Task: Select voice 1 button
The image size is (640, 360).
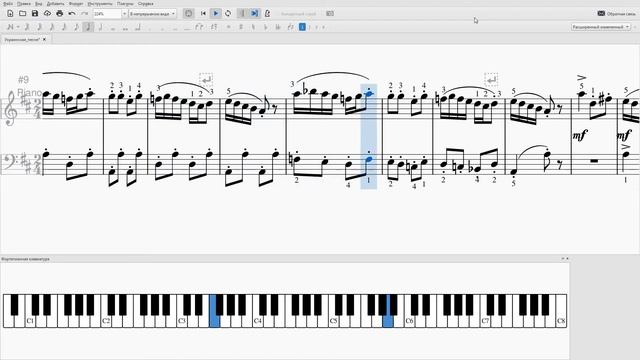Action: pos(302,27)
